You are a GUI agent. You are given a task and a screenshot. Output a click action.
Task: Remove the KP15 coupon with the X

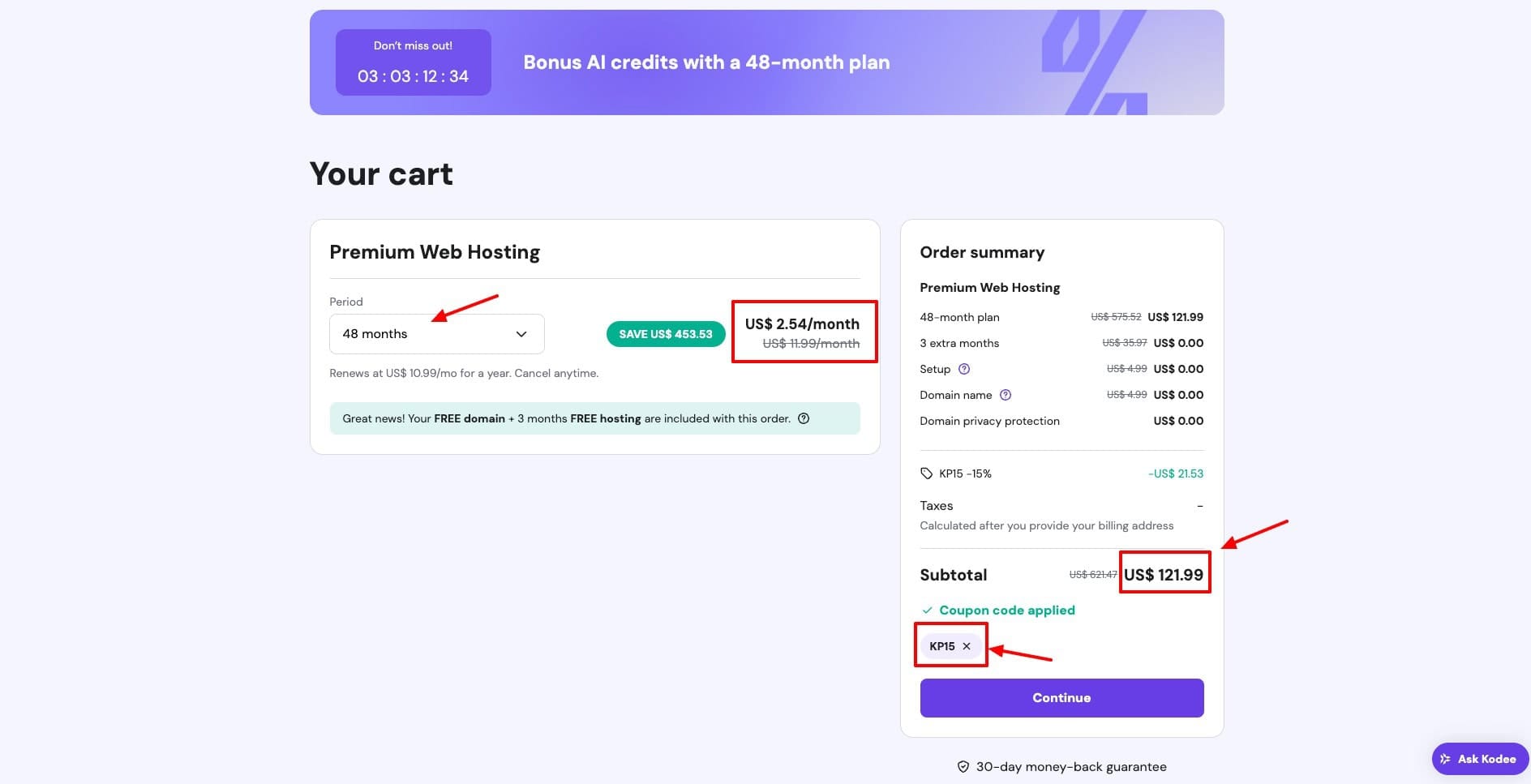[x=967, y=645]
